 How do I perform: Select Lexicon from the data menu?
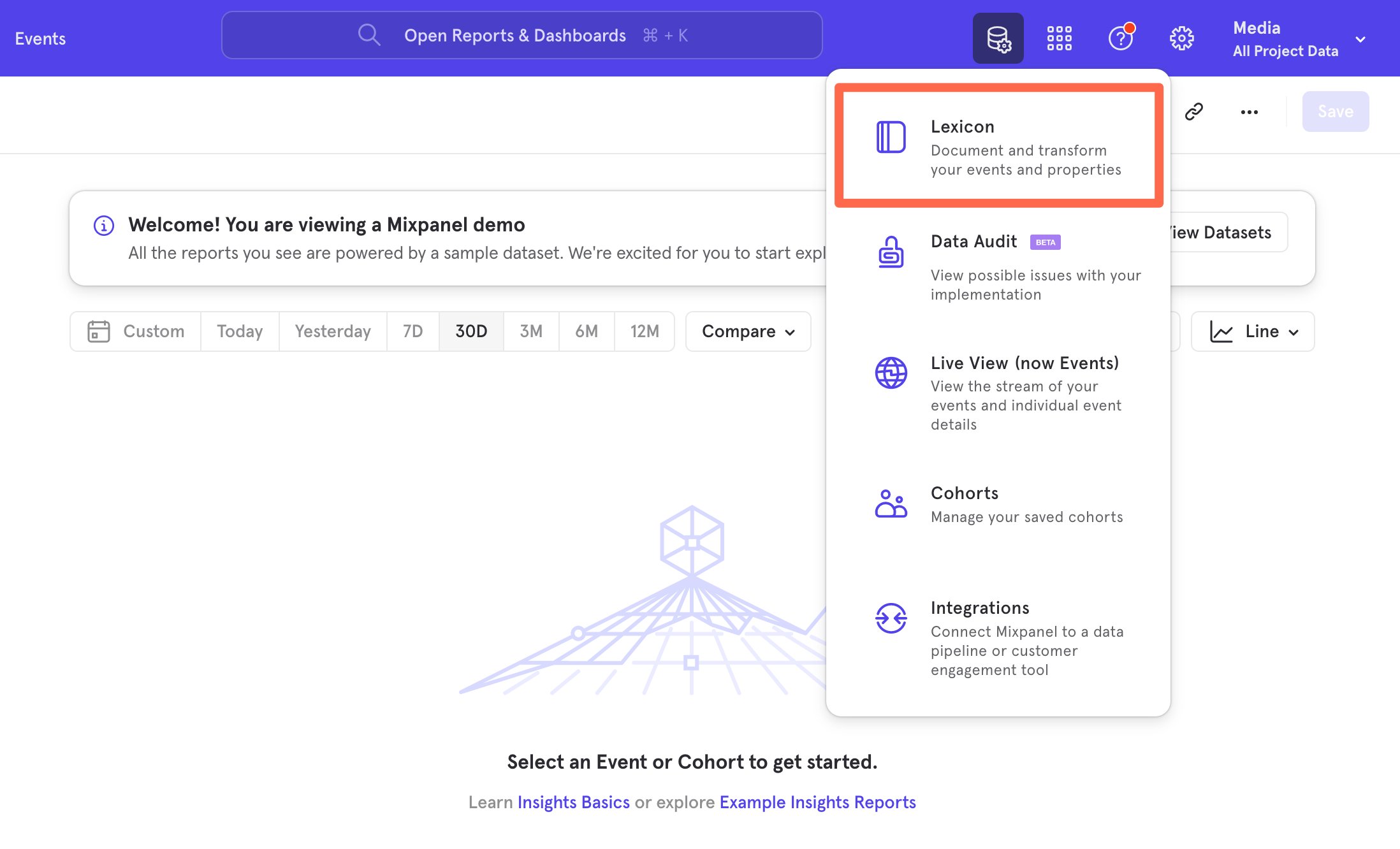coord(999,146)
